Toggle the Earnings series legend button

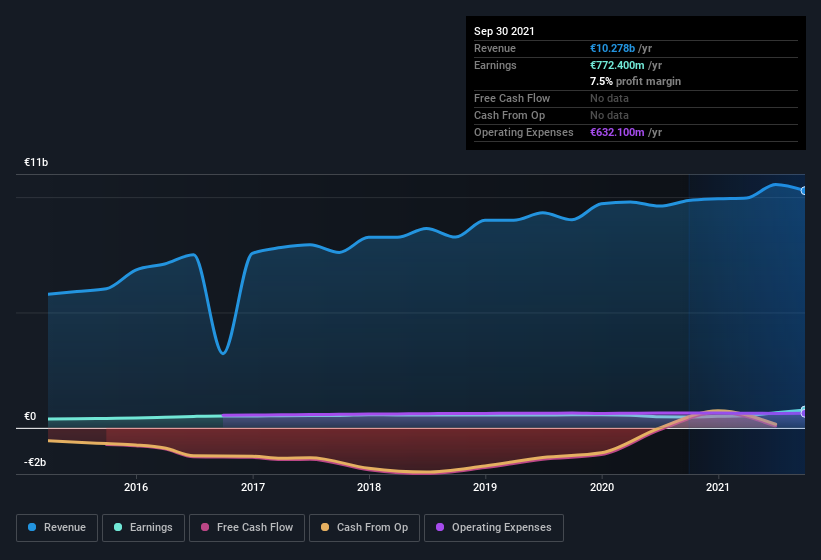click(x=143, y=528)
